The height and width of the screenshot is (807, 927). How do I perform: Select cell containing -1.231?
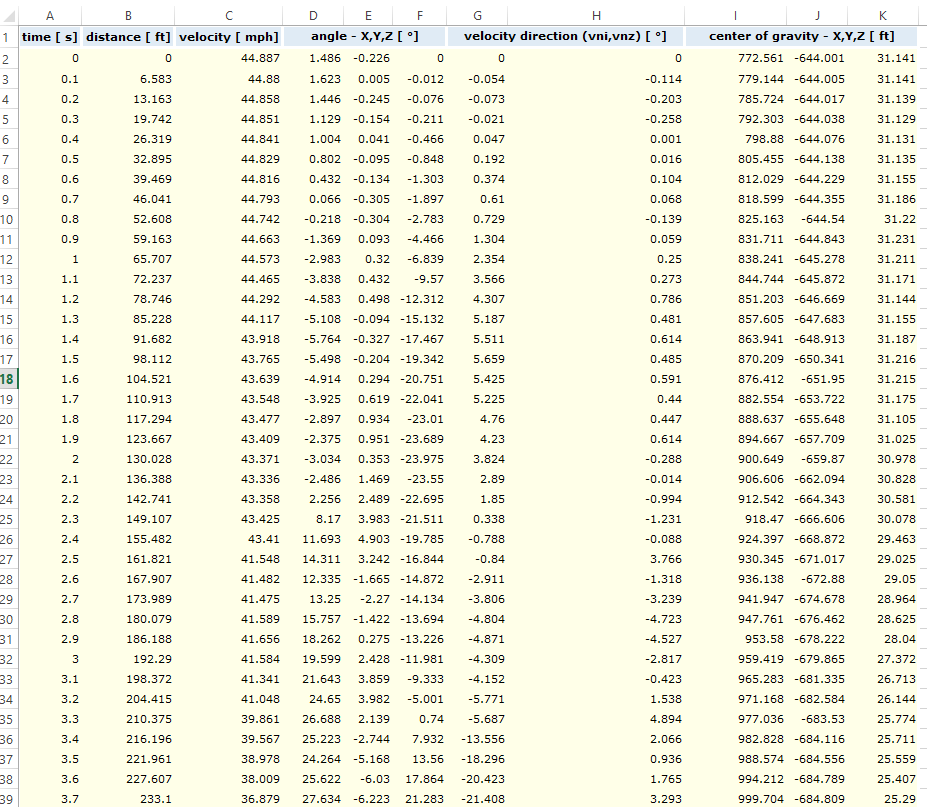596,519
